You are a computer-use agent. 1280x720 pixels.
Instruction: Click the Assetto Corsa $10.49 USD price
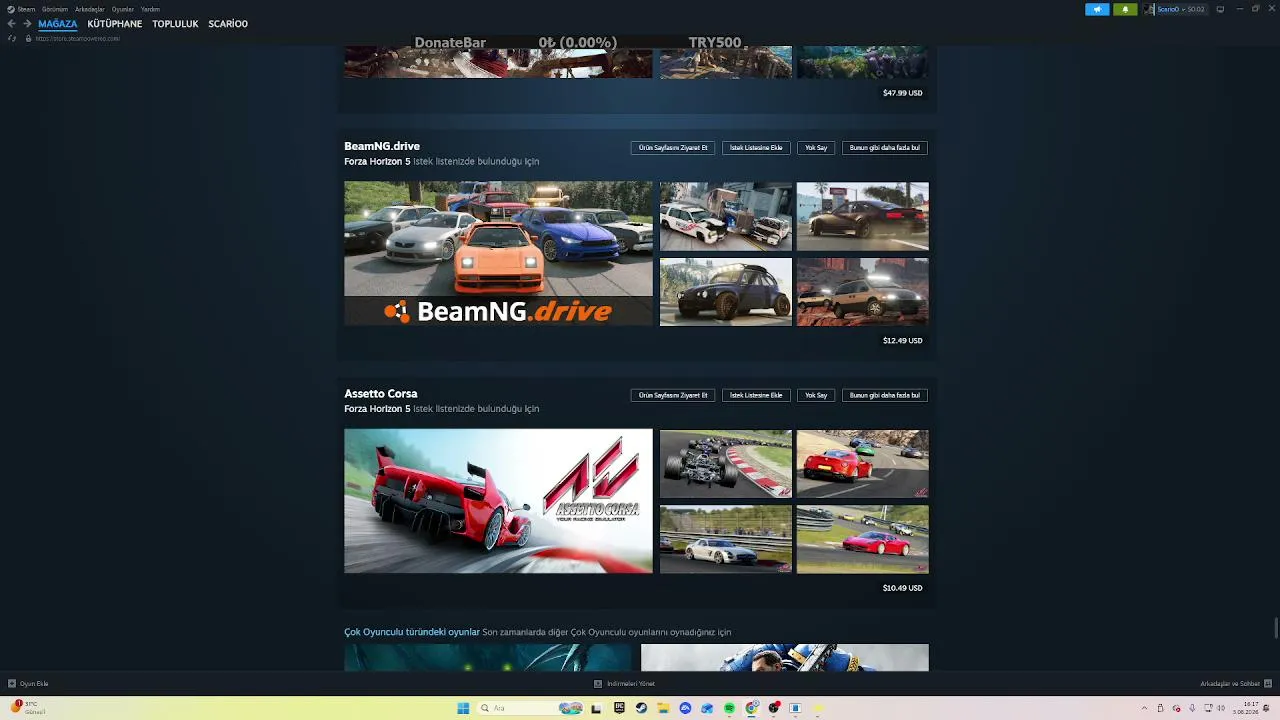coord(902,588)
